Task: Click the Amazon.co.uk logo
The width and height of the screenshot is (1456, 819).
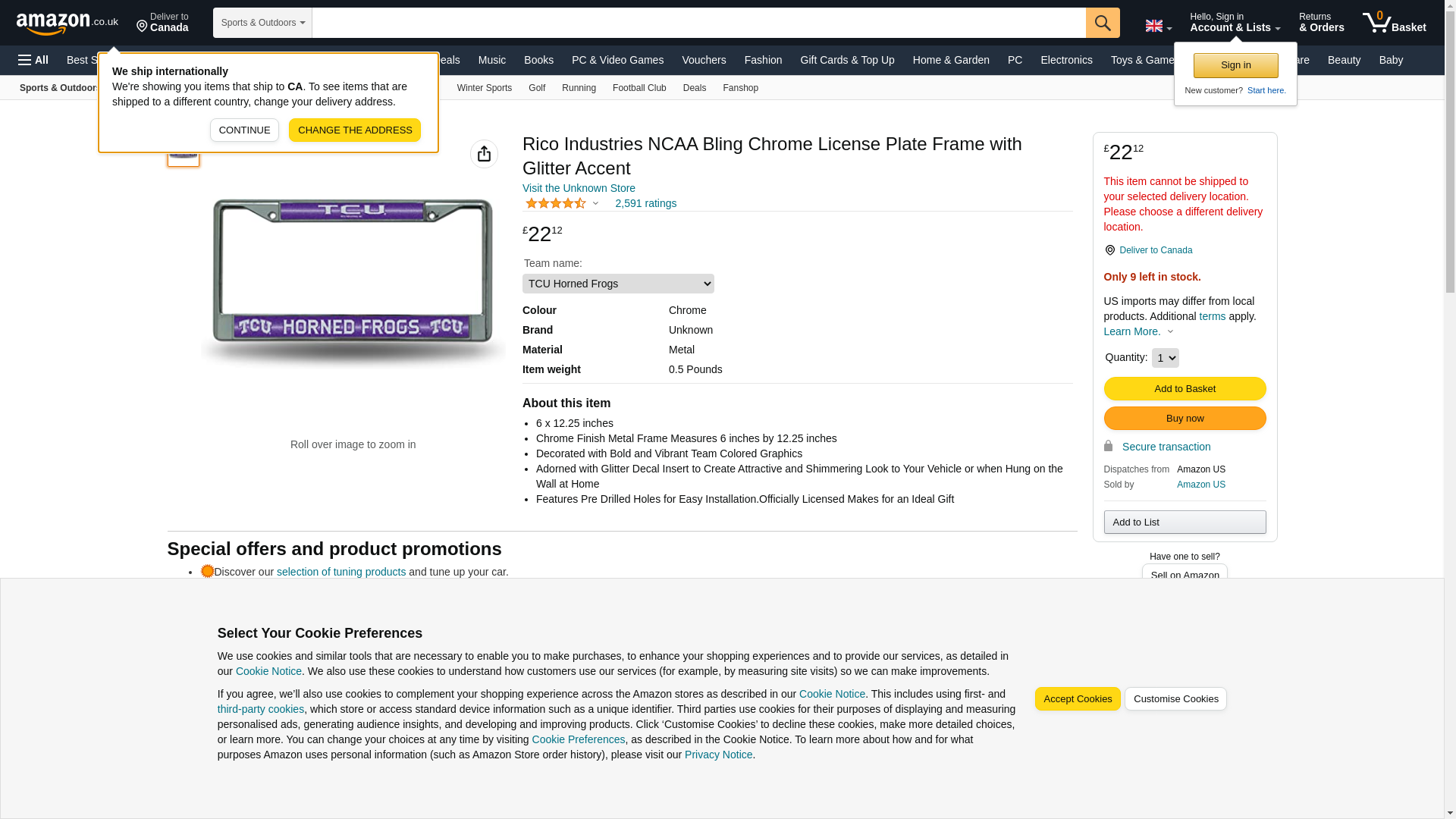Action: [67, 23]
